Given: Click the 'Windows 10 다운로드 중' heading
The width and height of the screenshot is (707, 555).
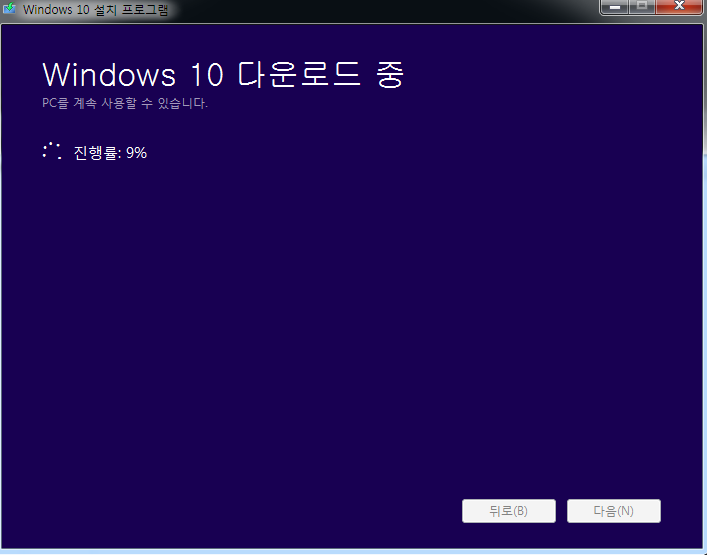Looking at the screenshot, I should pyautogui.click(x=223, y=74).
